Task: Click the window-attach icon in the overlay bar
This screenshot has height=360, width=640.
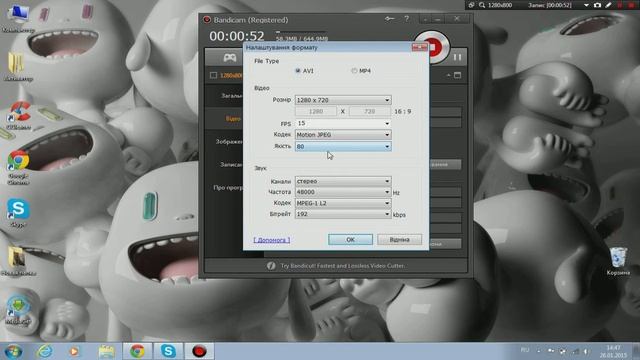Action: click(x=471, y=5)
